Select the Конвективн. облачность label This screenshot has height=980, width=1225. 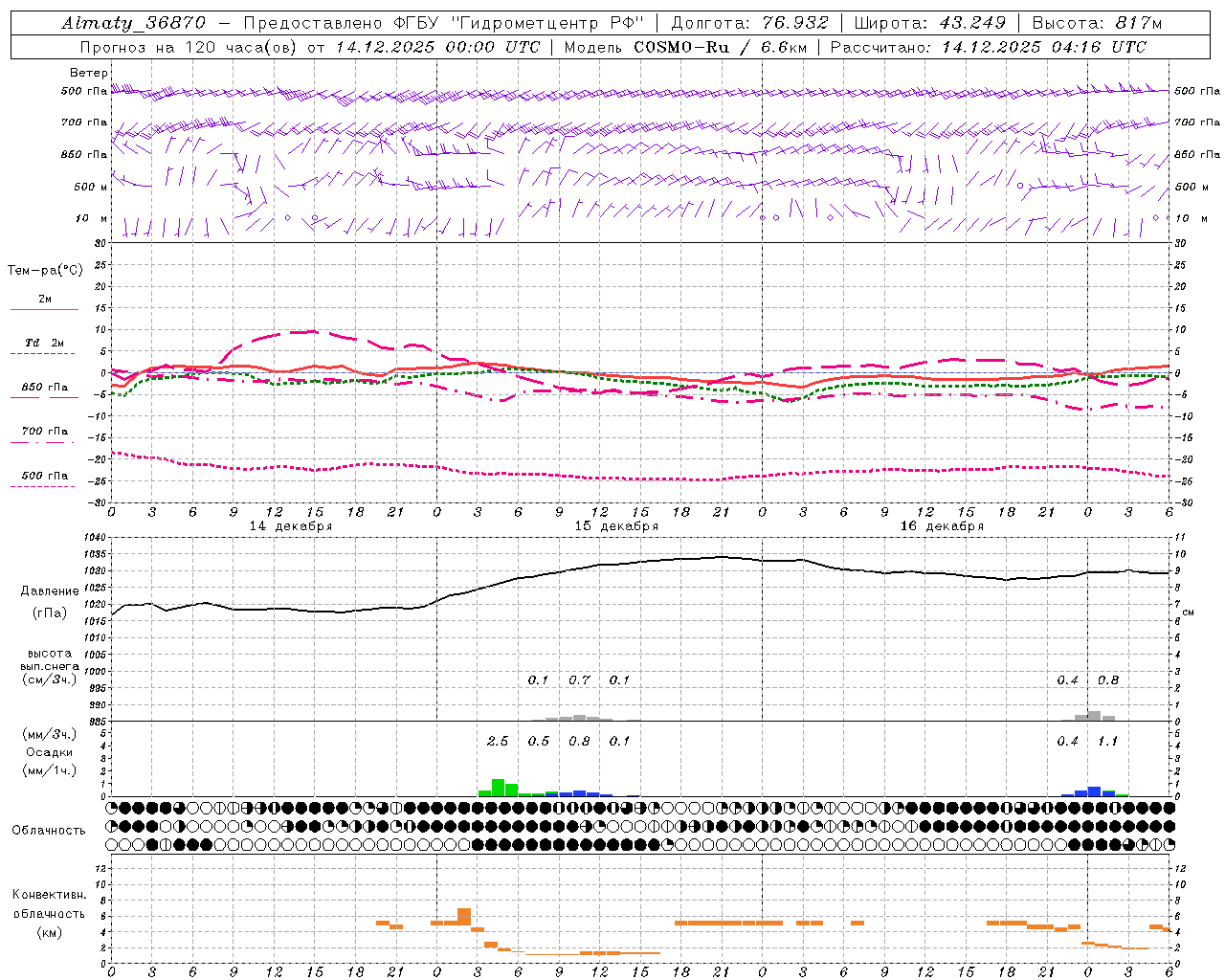[x=49, y=913]
